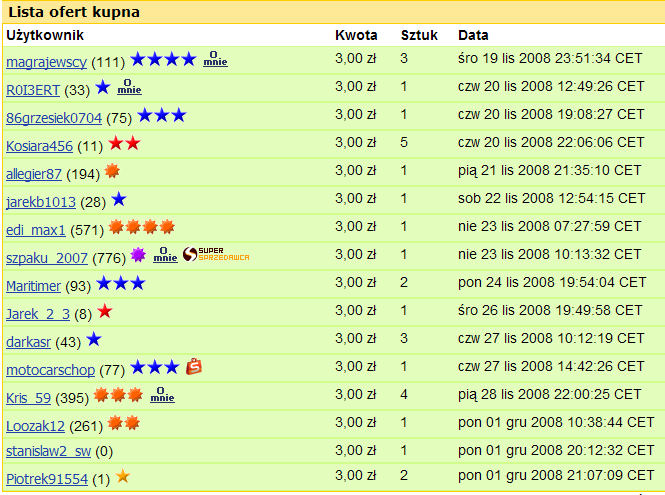The height and width of the screenshot is (495, 665).
Task: Click the blue stars beside 86grzesiek0704
Action: coord(162,115)
